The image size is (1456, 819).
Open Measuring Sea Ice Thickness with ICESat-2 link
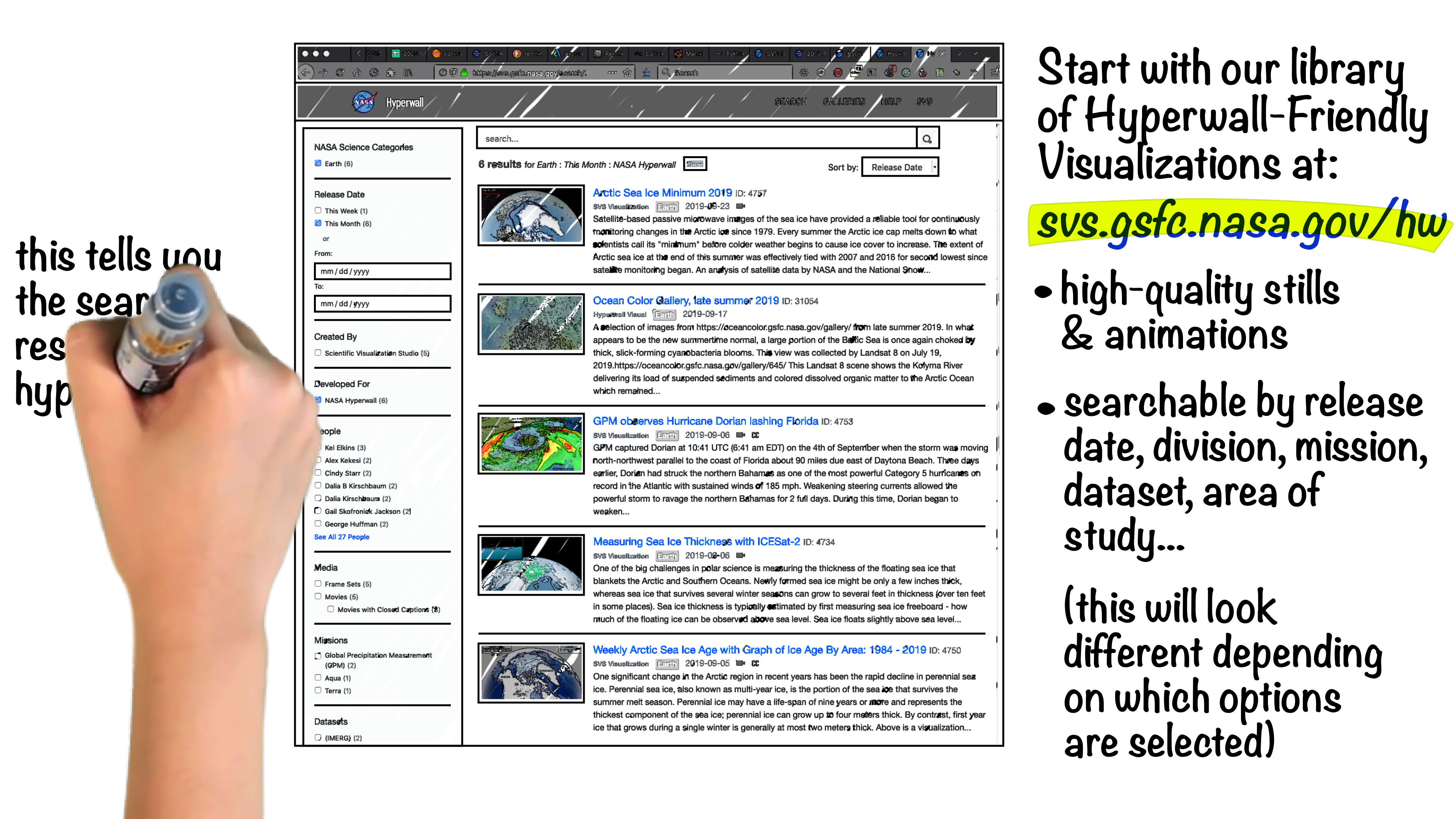click(697, 541)
